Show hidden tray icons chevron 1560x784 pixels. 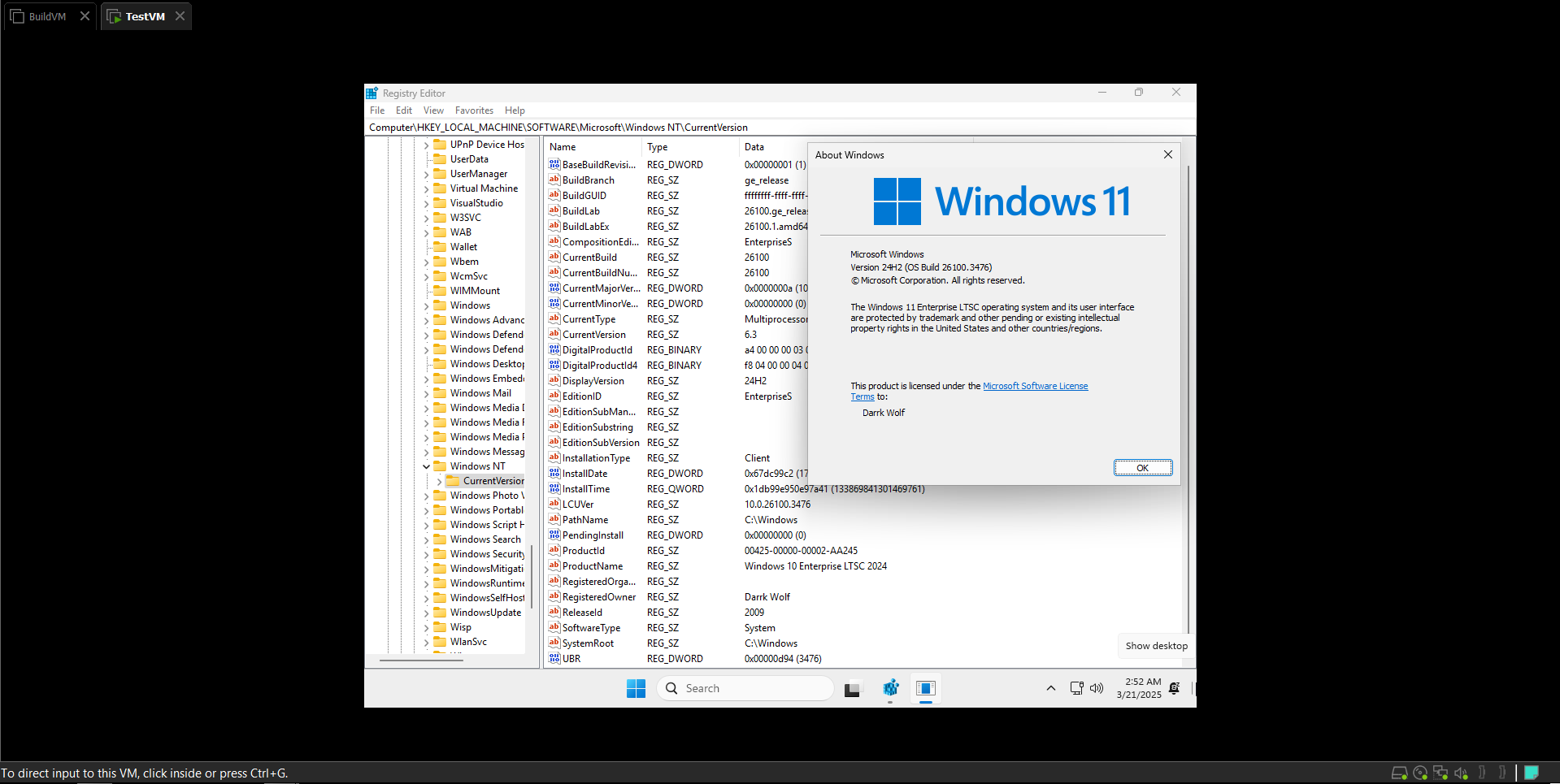point(1051,688)
